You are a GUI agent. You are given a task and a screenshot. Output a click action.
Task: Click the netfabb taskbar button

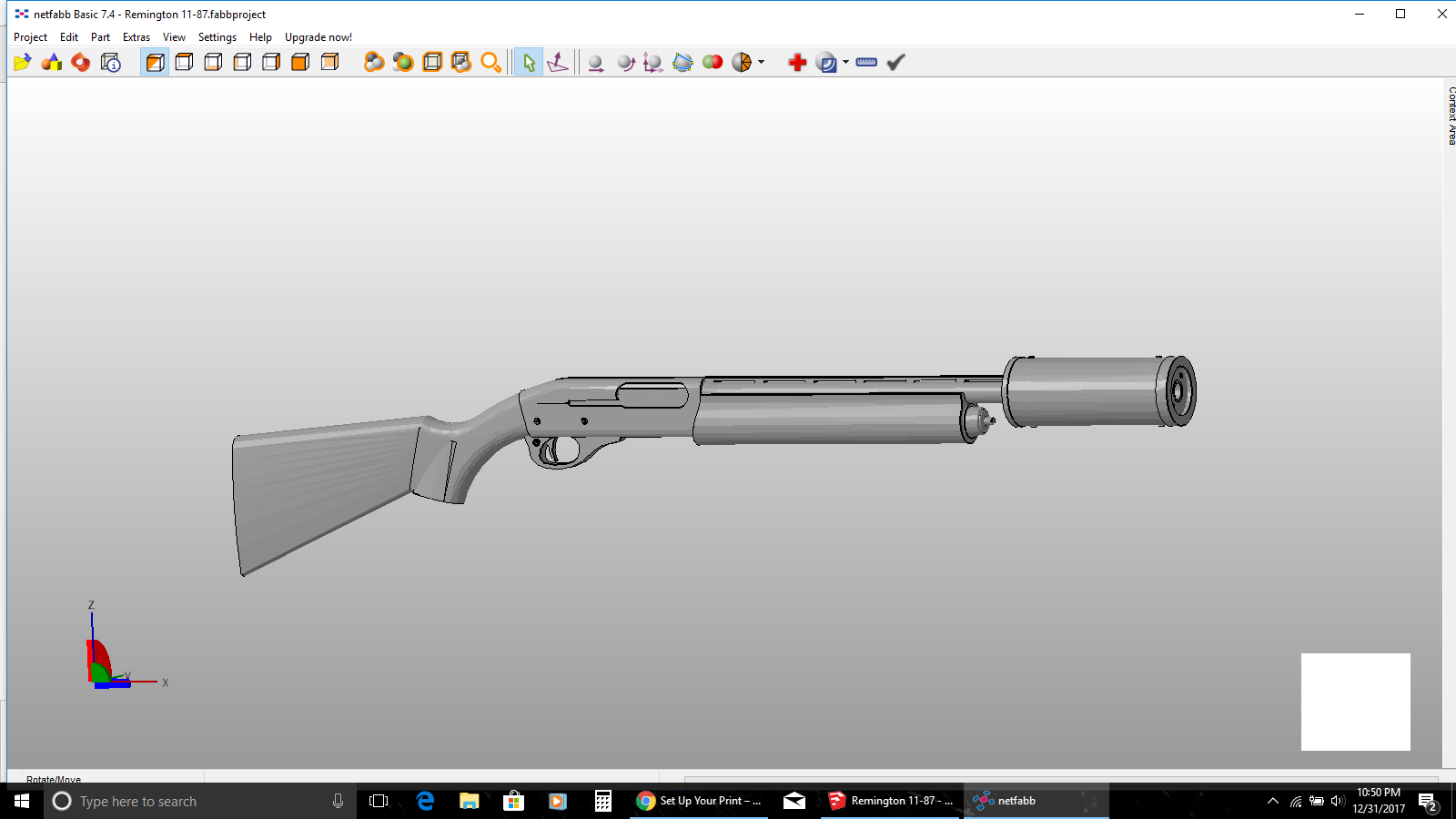1036,801
